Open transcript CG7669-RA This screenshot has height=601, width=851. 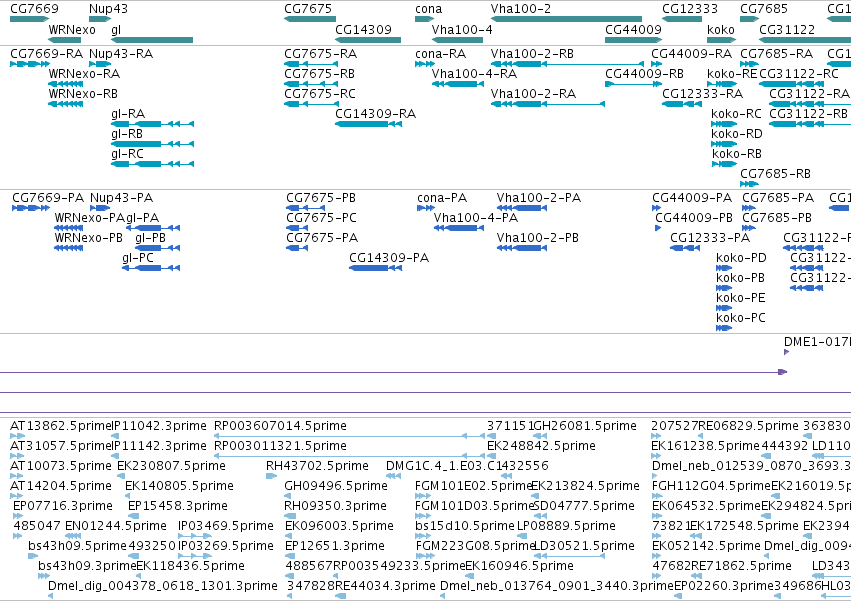[30, 64]
